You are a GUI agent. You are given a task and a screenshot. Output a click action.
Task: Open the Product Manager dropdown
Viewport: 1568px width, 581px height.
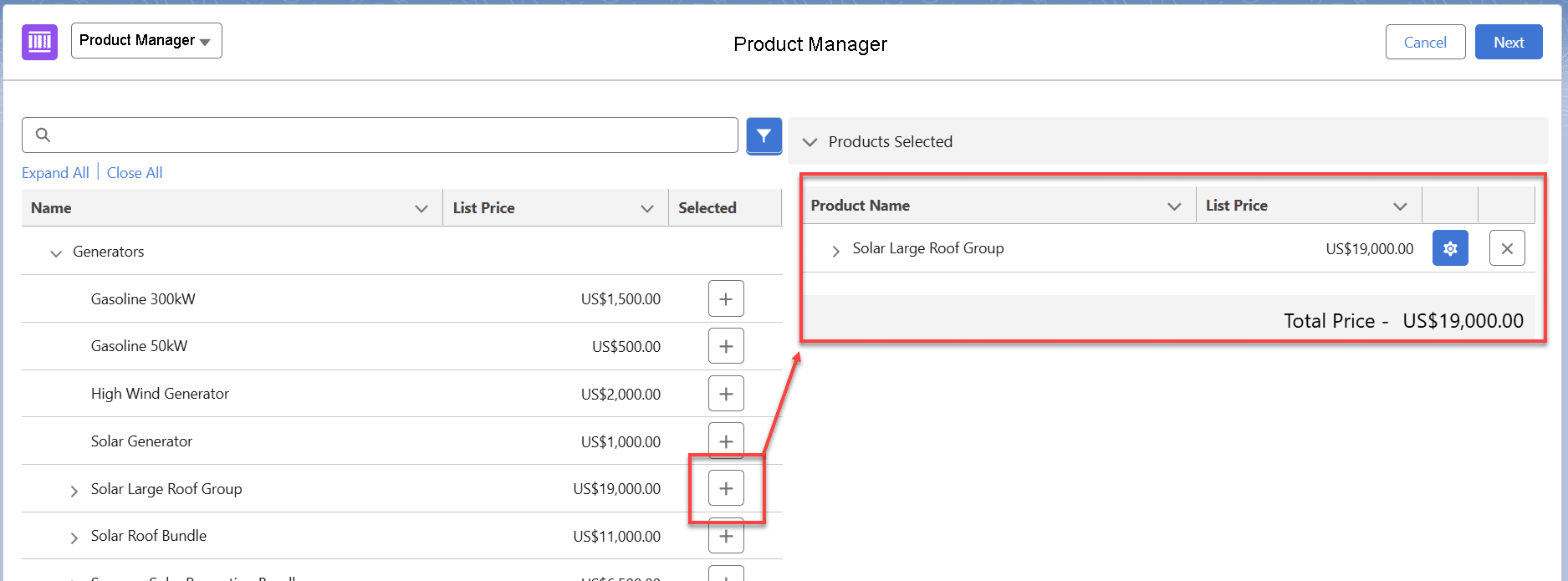pos(146,41)
